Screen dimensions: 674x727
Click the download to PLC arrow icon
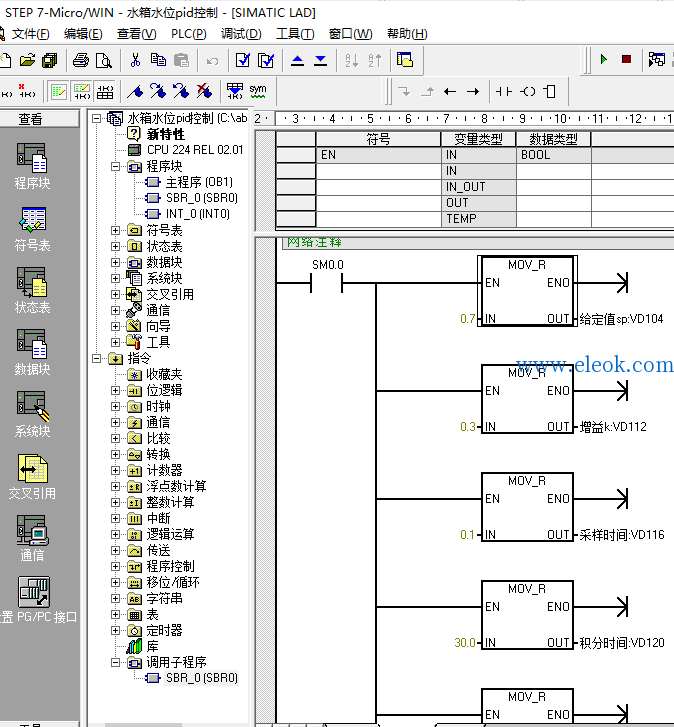click(320, 61)
